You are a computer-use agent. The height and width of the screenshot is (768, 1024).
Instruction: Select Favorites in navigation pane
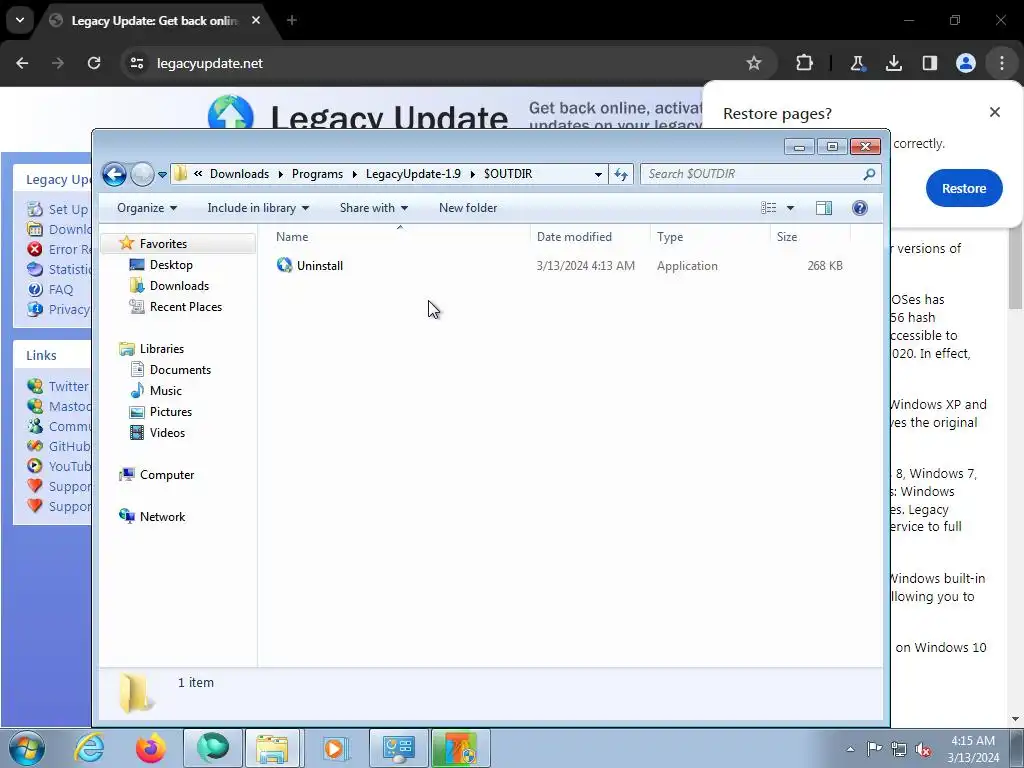point(163,244)
